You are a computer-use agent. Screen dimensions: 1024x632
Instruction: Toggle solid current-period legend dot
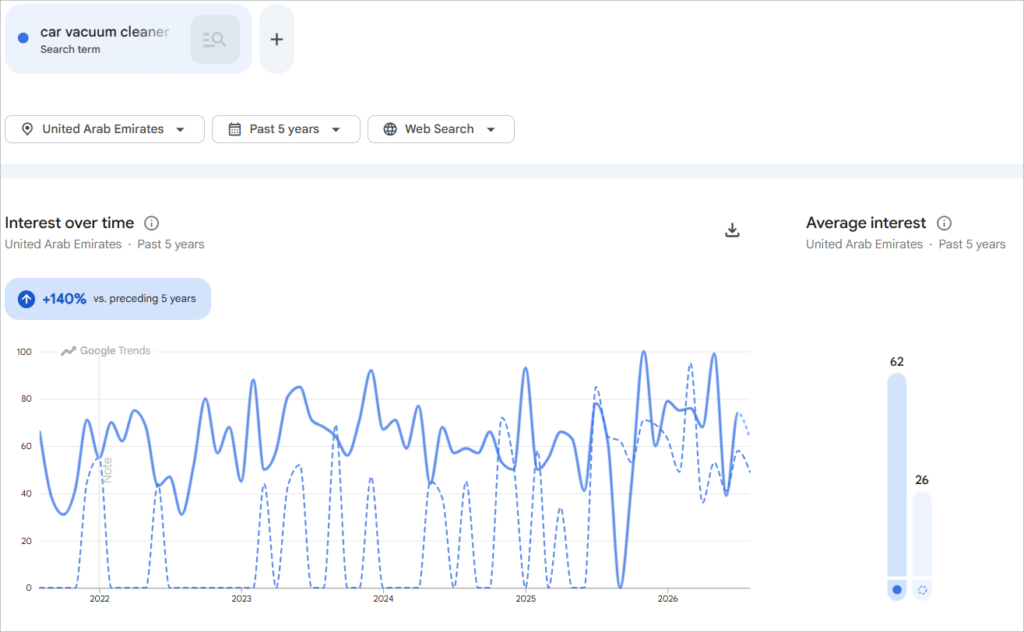coord(897,590)
